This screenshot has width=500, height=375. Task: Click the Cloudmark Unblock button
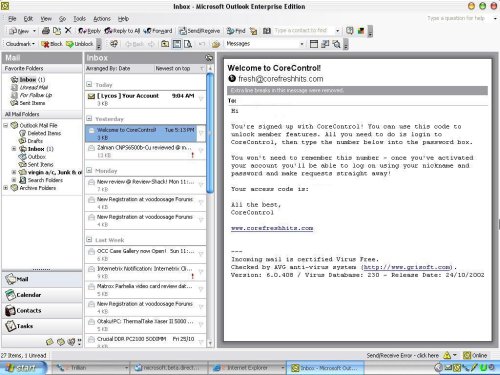79,44
